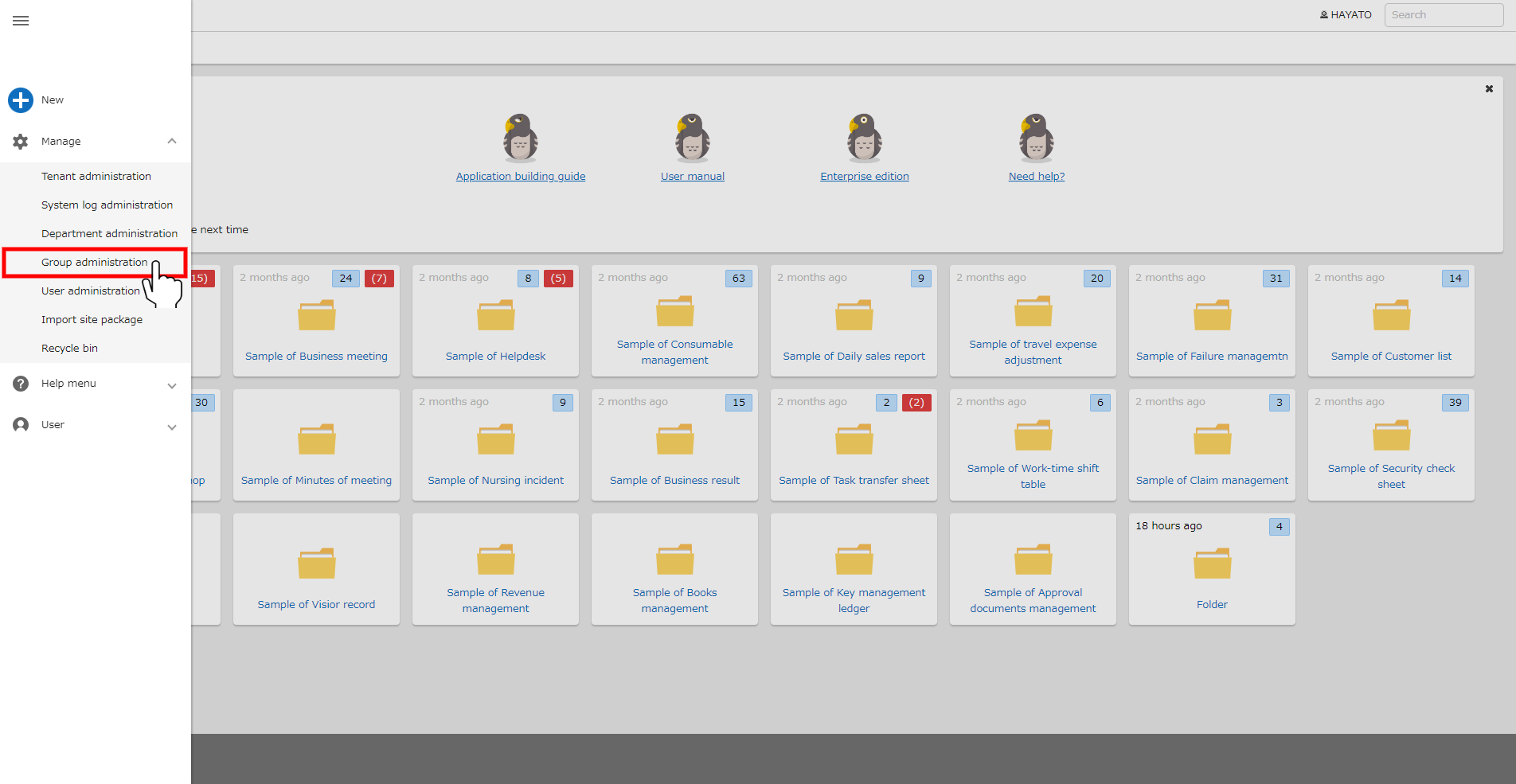Open the Sample of Helpdesk folder icon
The height and width of the screenshot is (784, 1516).
[x=495, y=315]
